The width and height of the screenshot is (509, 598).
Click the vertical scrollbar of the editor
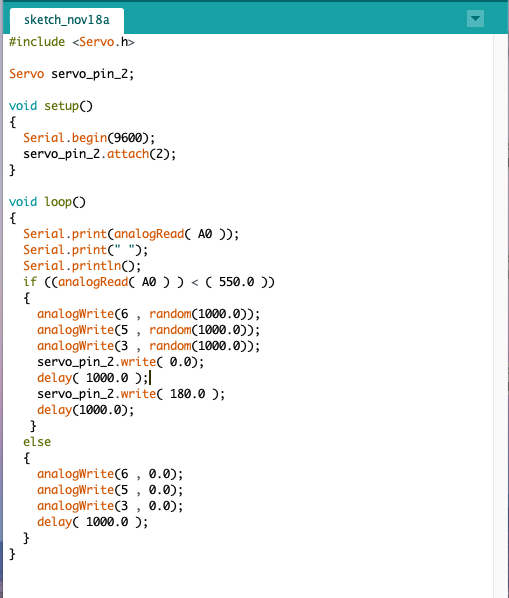501,316
